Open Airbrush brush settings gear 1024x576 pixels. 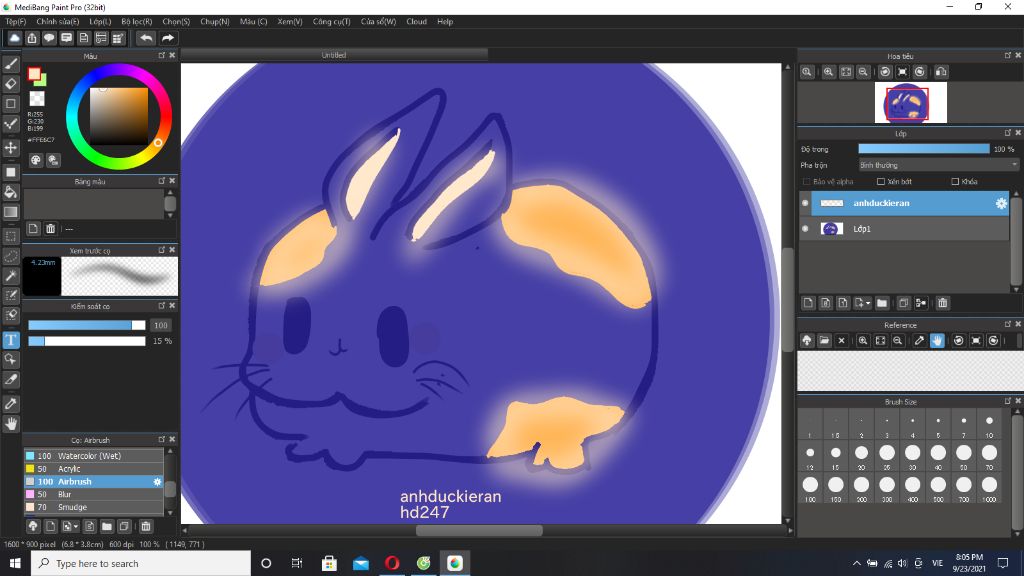(x=157, y=482)
